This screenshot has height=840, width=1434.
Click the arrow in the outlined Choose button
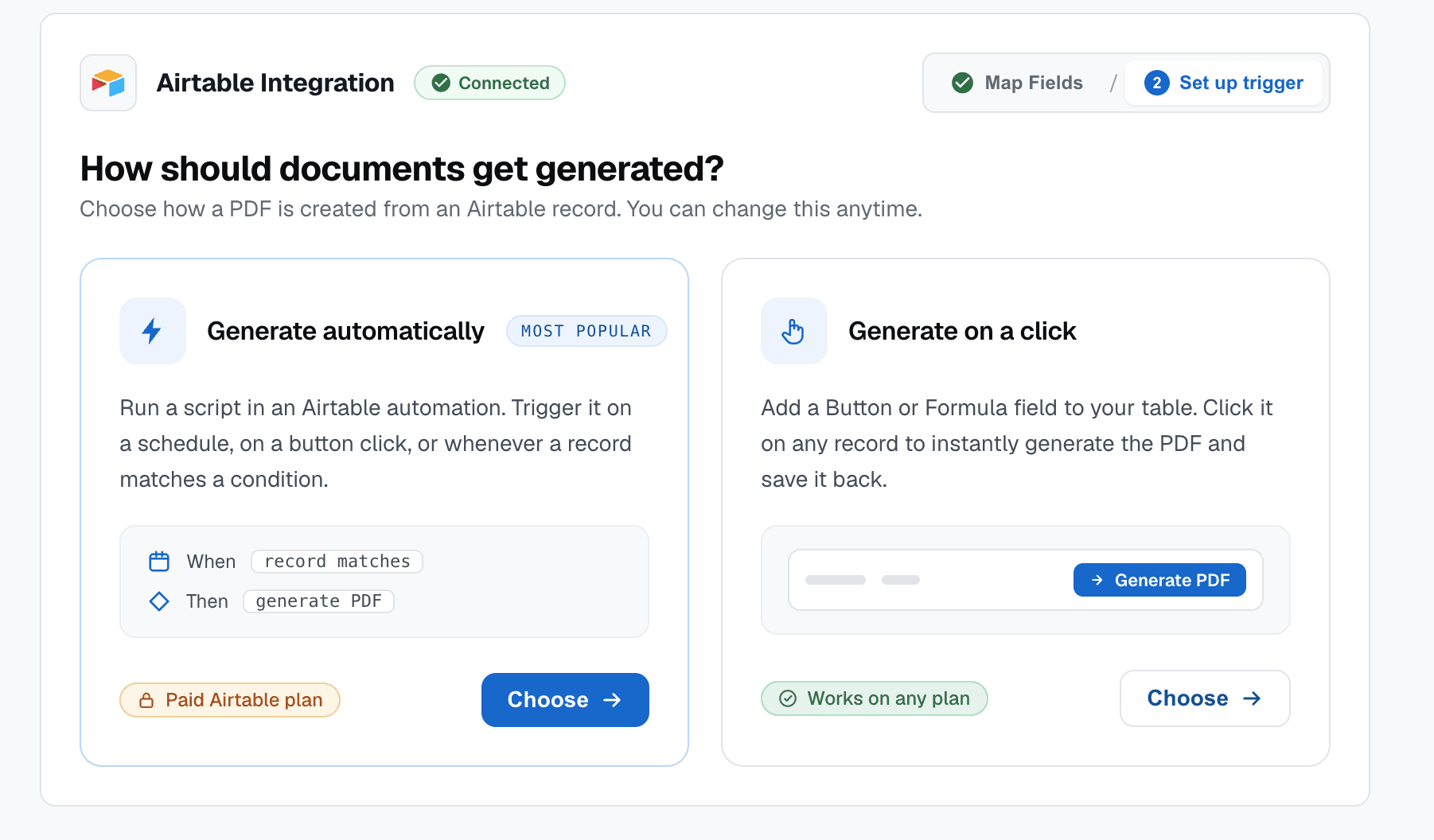(1252, 698)
